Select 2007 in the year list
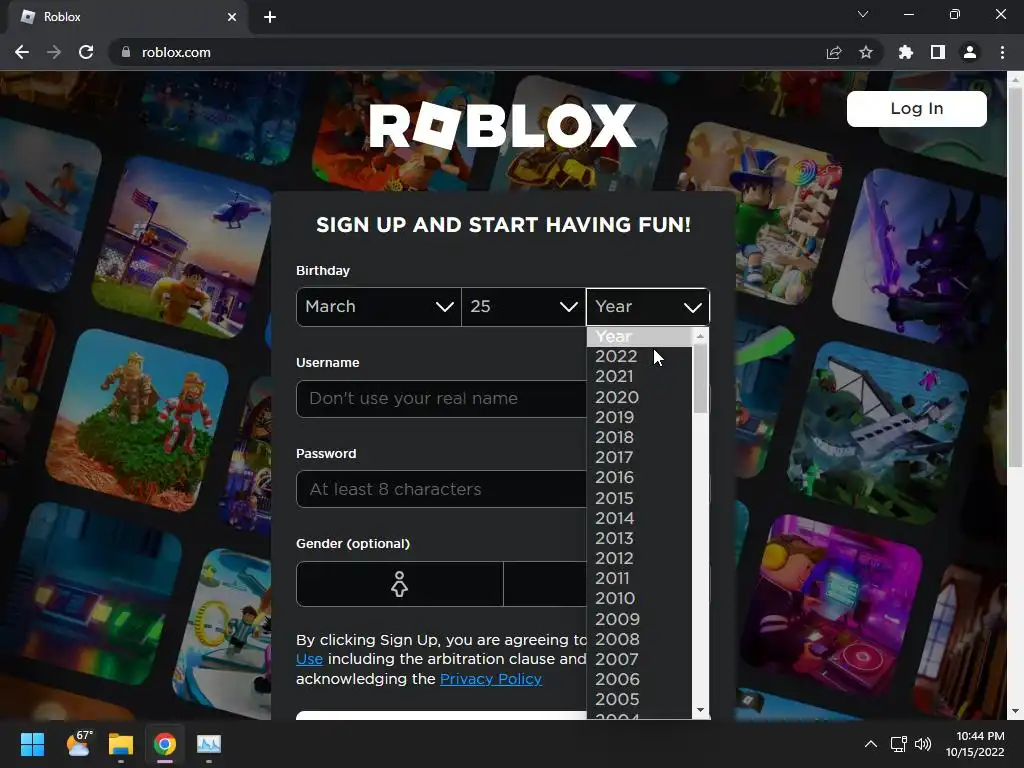Screen dimensions: 1024x768 tap(639, 660)
